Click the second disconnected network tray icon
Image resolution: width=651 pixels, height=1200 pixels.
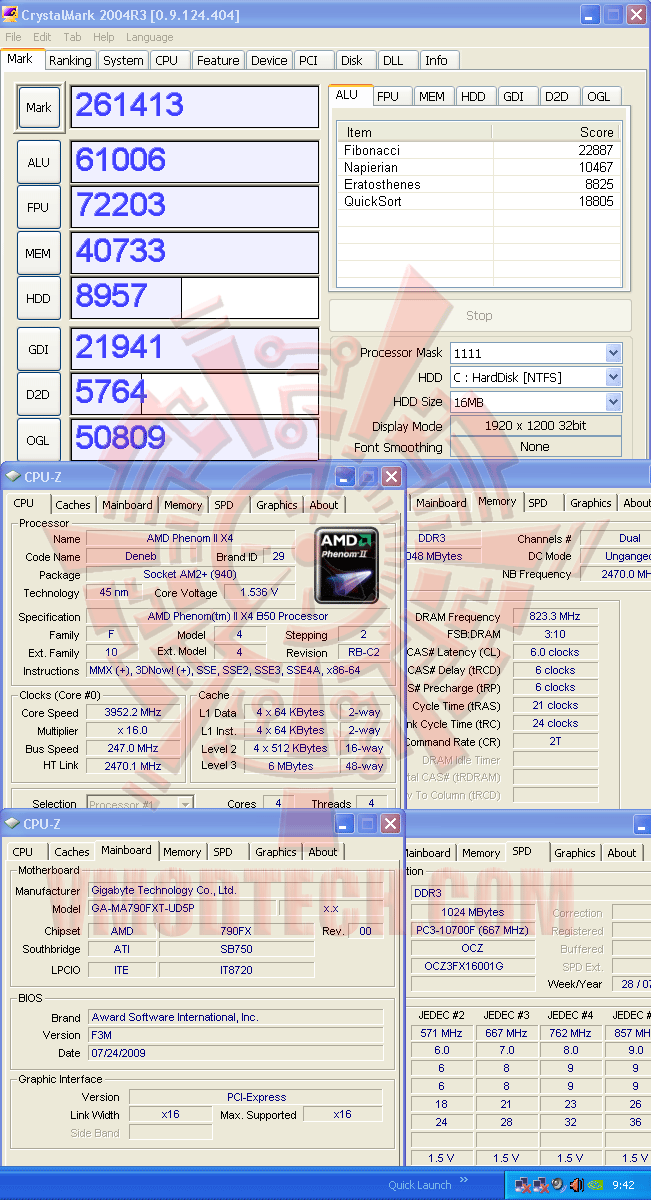pyautogui.click(x=541, y=1185)
